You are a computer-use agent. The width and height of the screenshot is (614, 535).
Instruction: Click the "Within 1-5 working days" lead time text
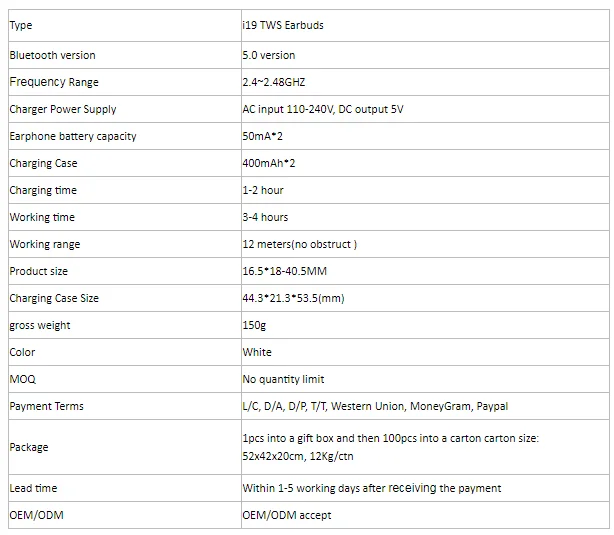tap(371, 488)
